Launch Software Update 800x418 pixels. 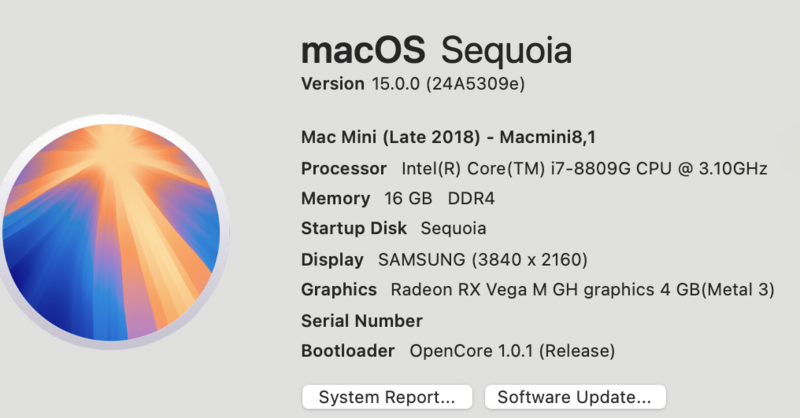[574, 397]
